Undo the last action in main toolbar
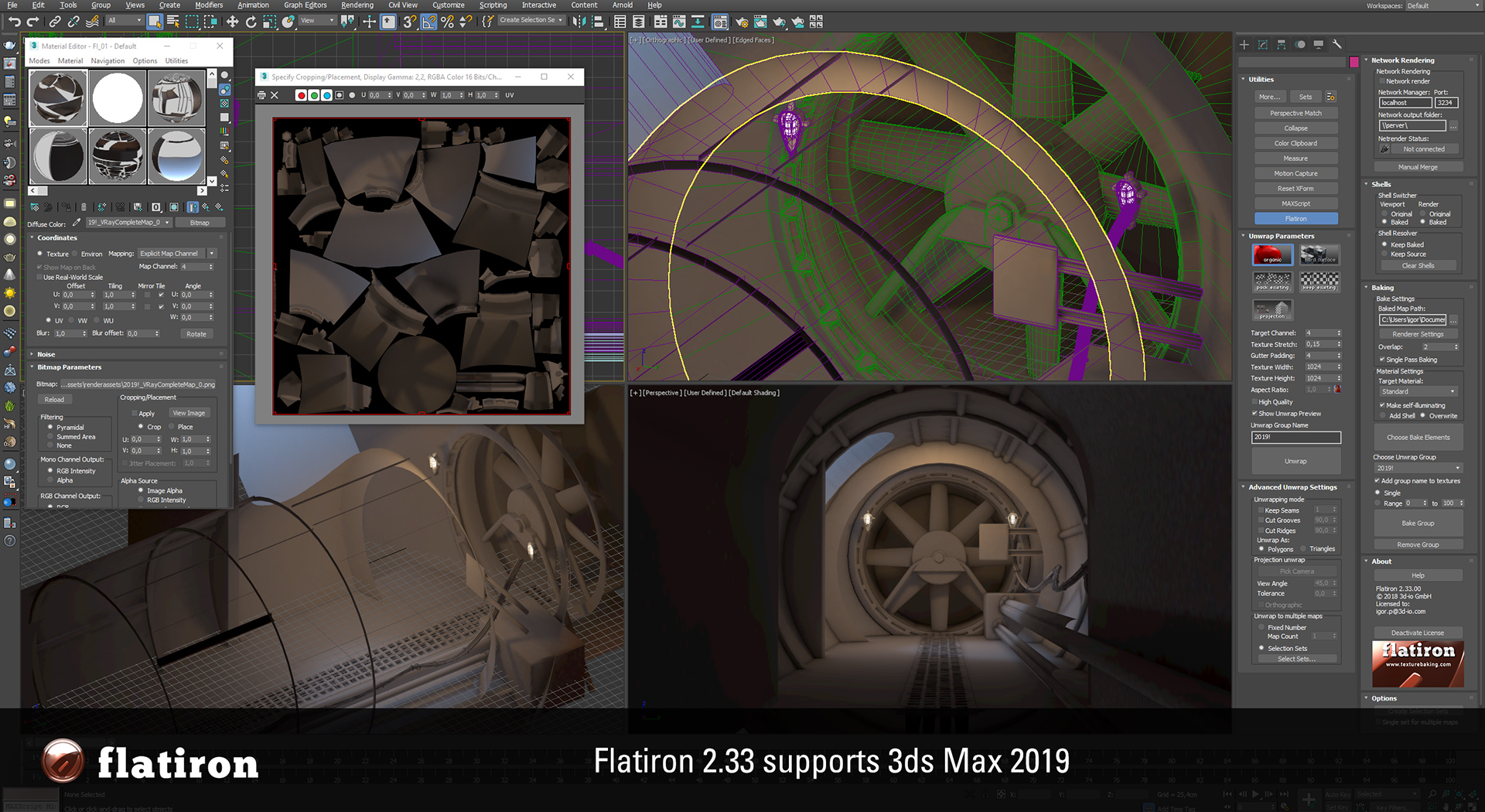1485x812 pixels. pos(15,22)
